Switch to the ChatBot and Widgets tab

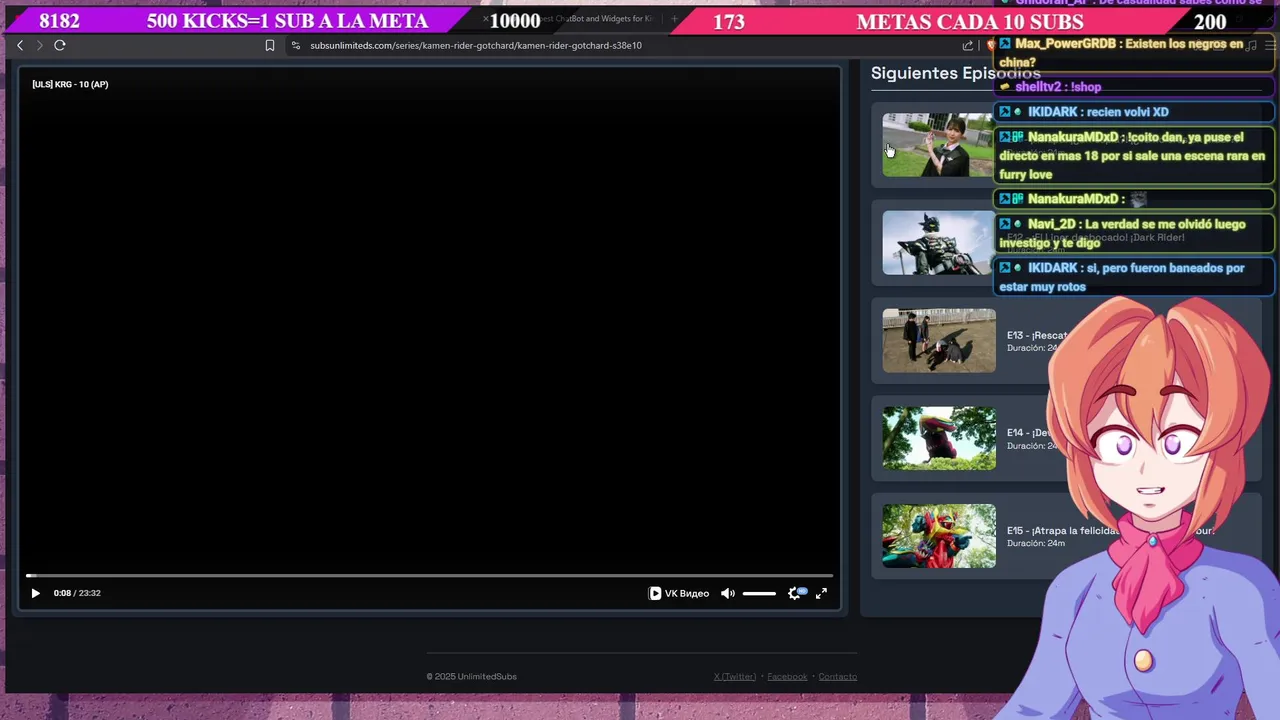click(595, 19)
